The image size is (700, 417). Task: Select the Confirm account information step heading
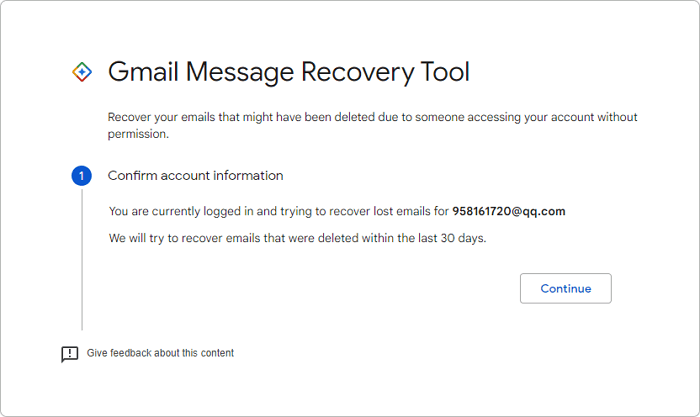point(195,176)
